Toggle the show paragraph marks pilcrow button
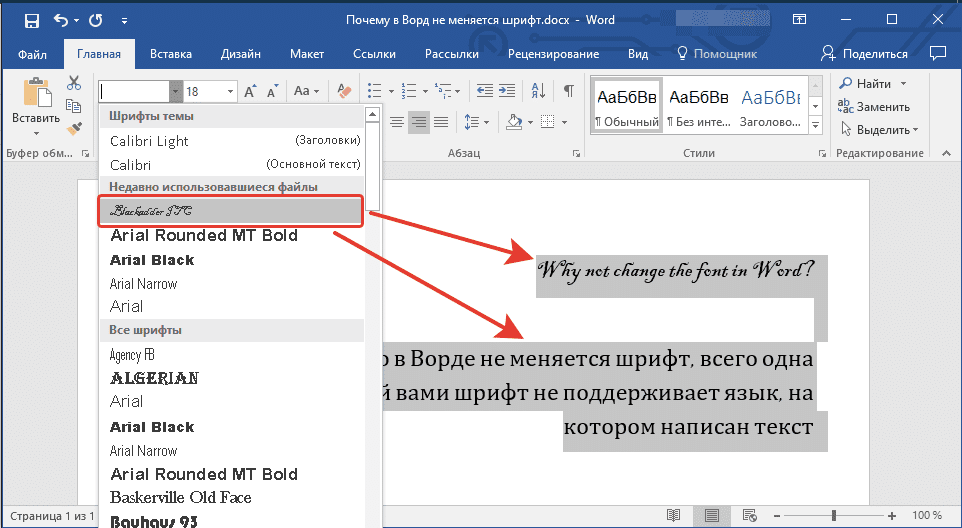Image resolution: width=962 pixels, height=528 pixels. [x=568, y=91]
